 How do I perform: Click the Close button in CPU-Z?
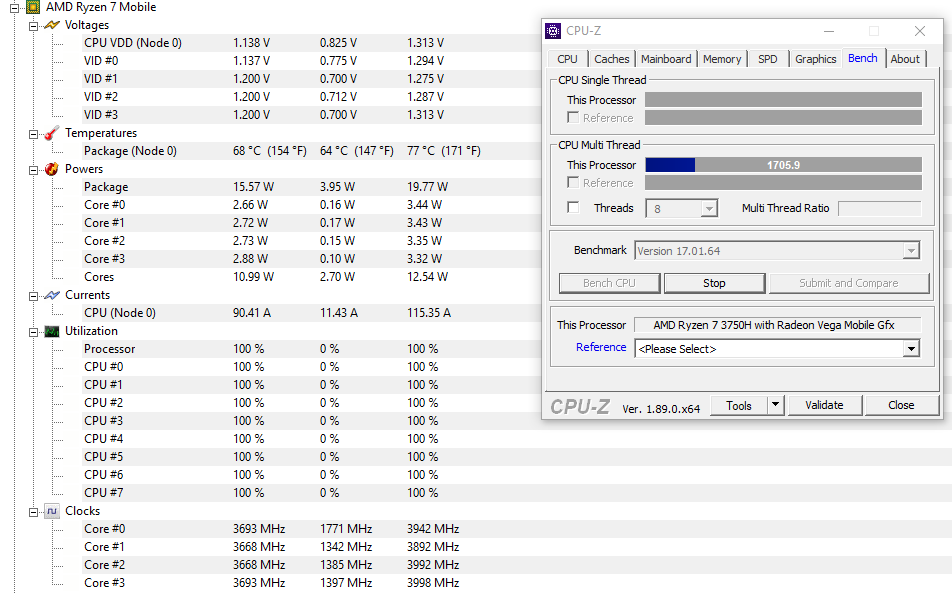point(901,405)
